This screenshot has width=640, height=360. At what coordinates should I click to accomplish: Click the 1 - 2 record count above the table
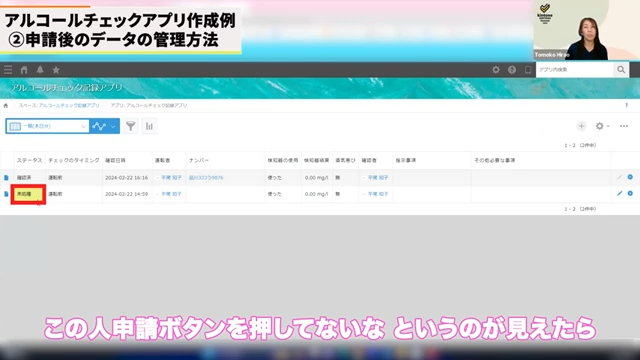click(x=580, y=145)
